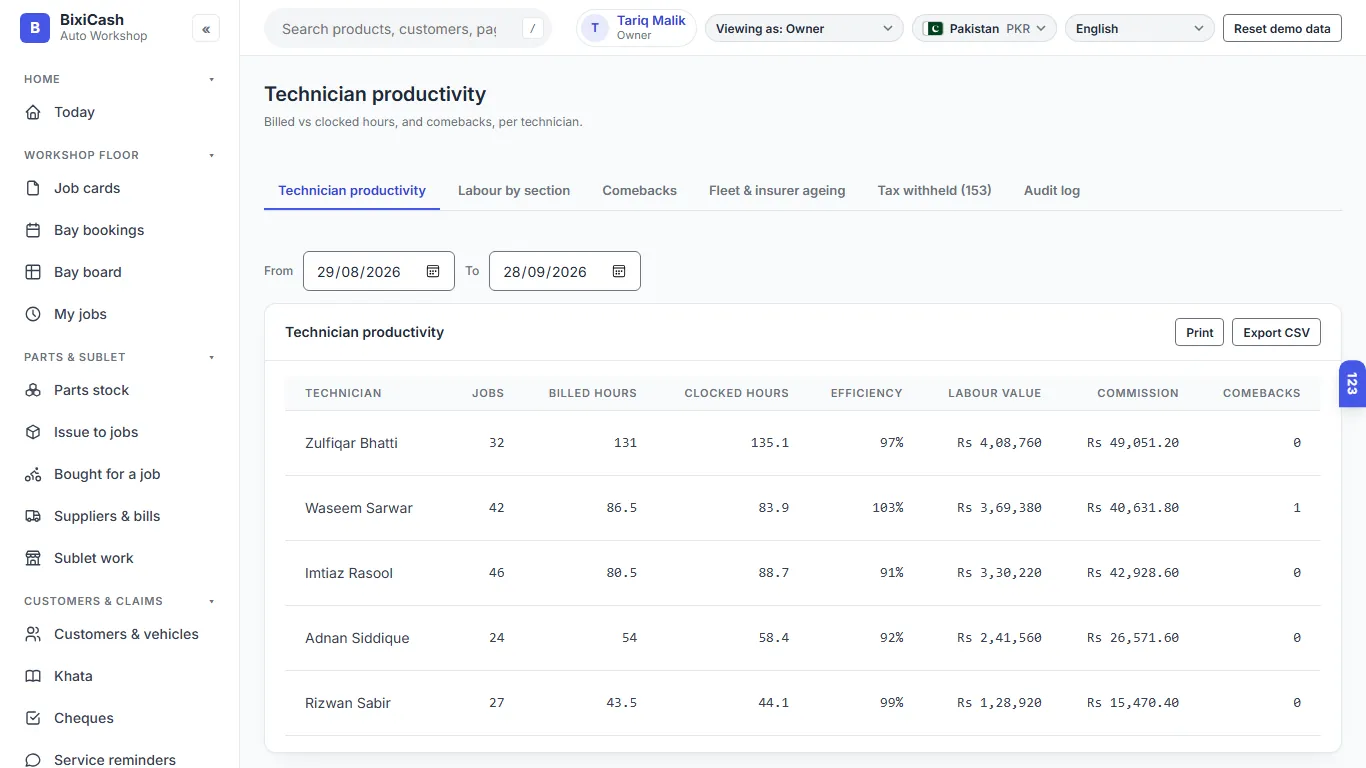
Task: Open Issue to jobs via its package icon
Action: click(x=33, y=432)
